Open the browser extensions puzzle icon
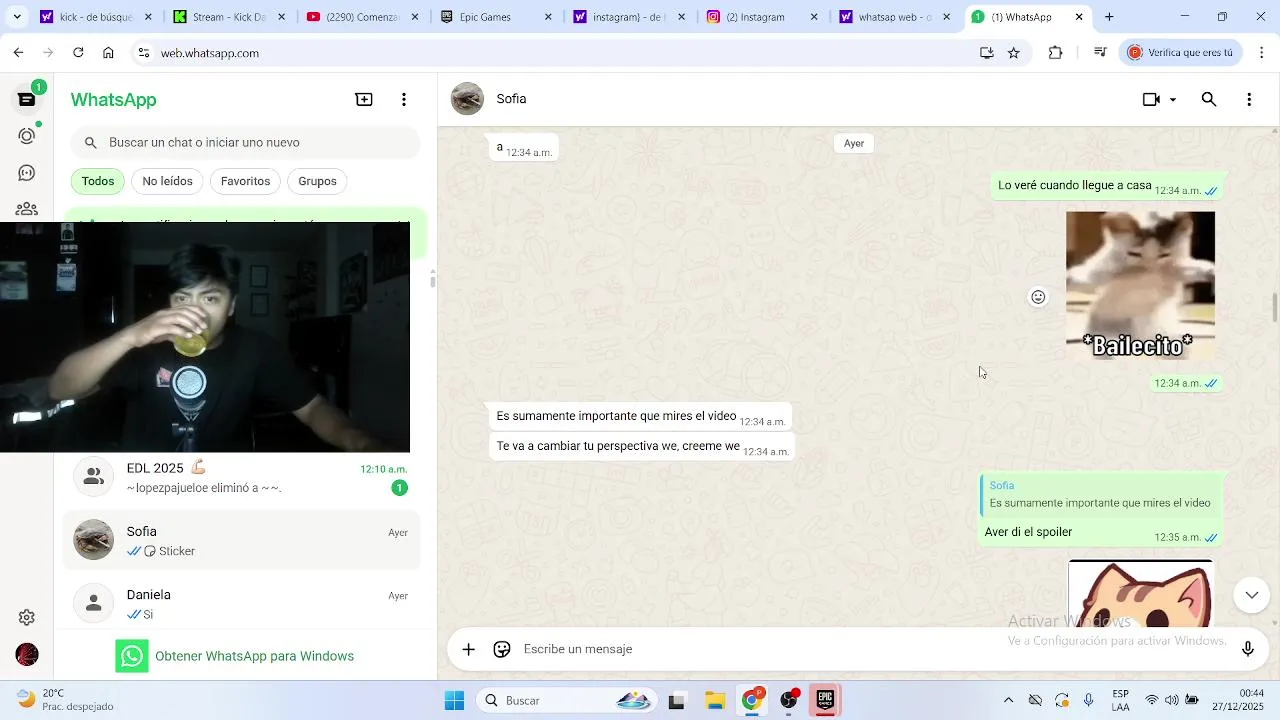 click(1055, 53)
